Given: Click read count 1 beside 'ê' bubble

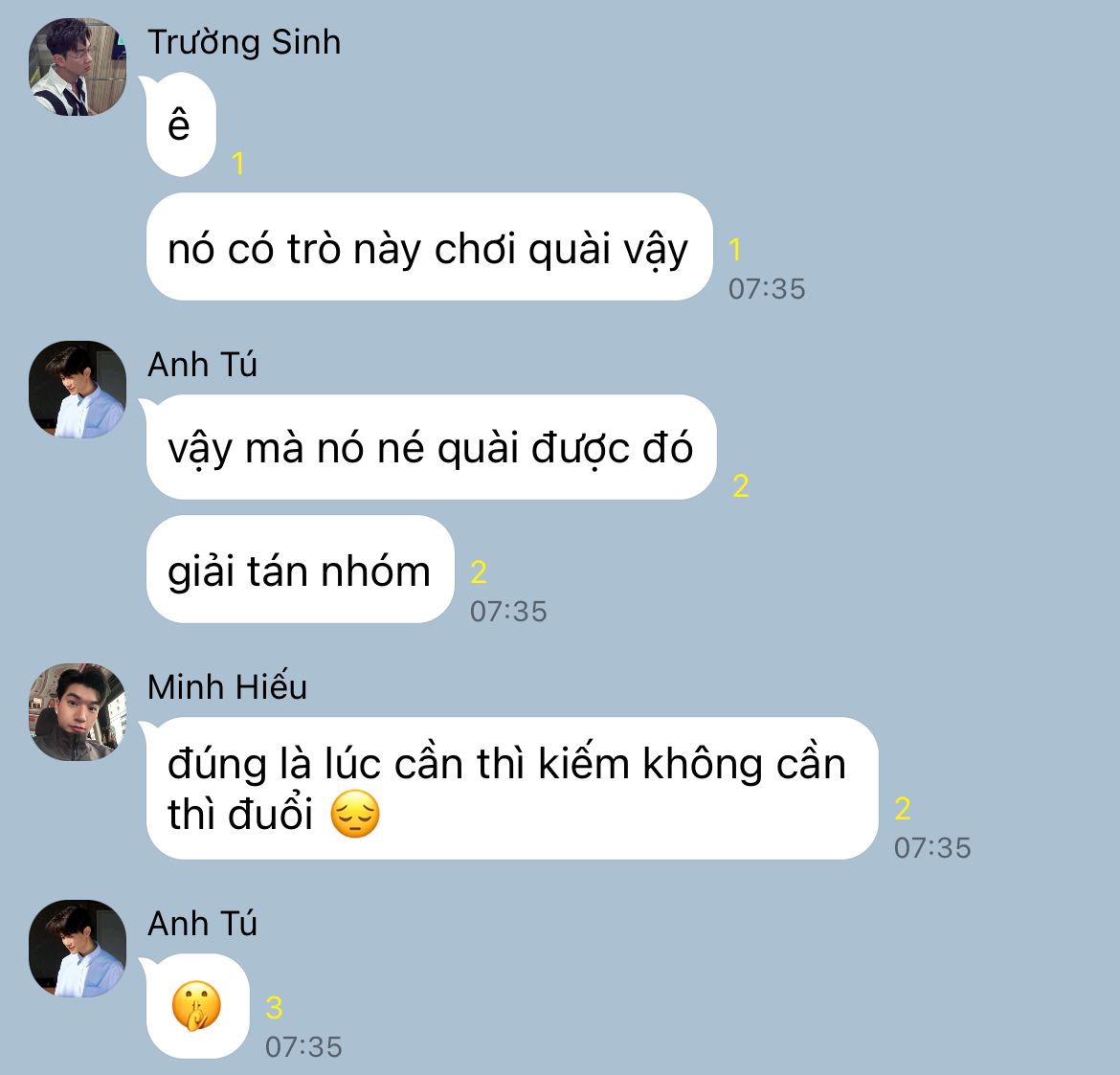Looking at the screenshot, I should [x=237, y=164].
